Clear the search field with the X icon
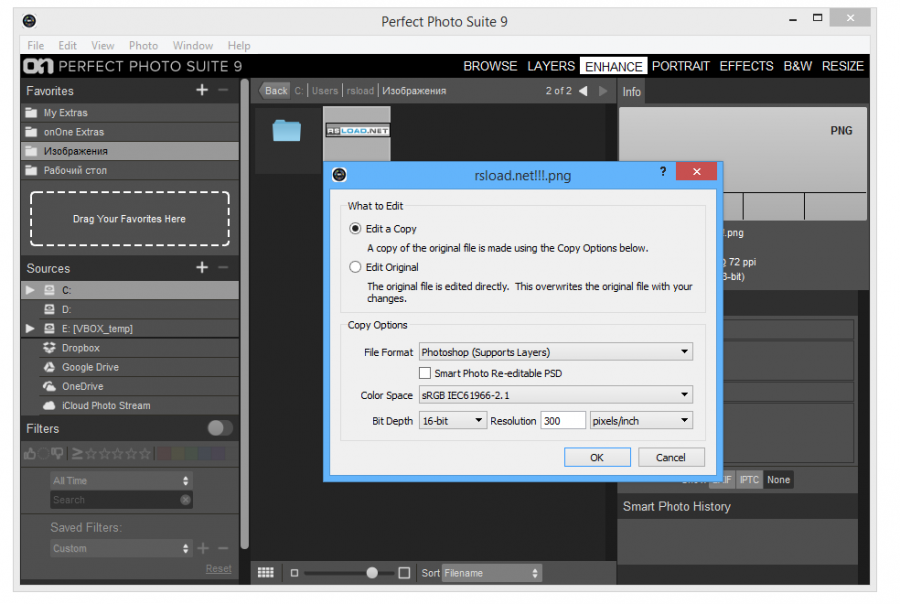The width and height of the screenshot is (900, 604). coord(185,500)
